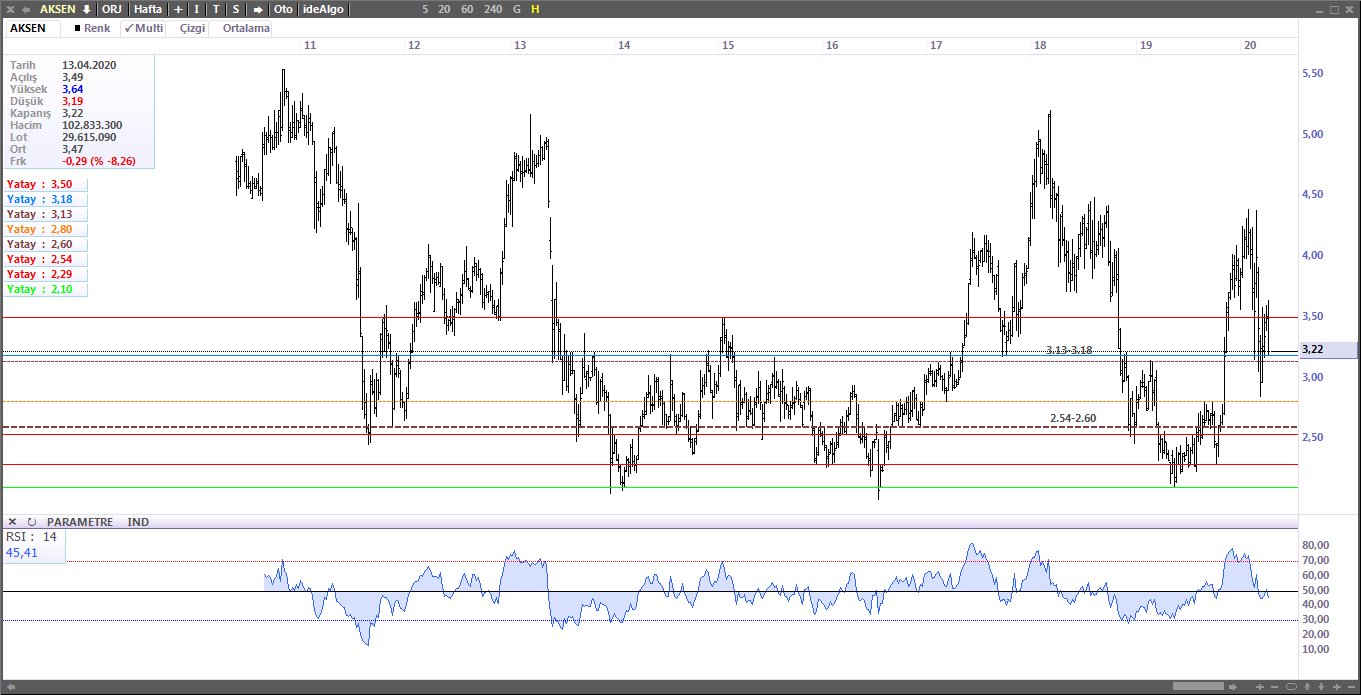Click the 2.54-2.60 chart annotation
This screenshot has width=1361, height=695.
1073,417
